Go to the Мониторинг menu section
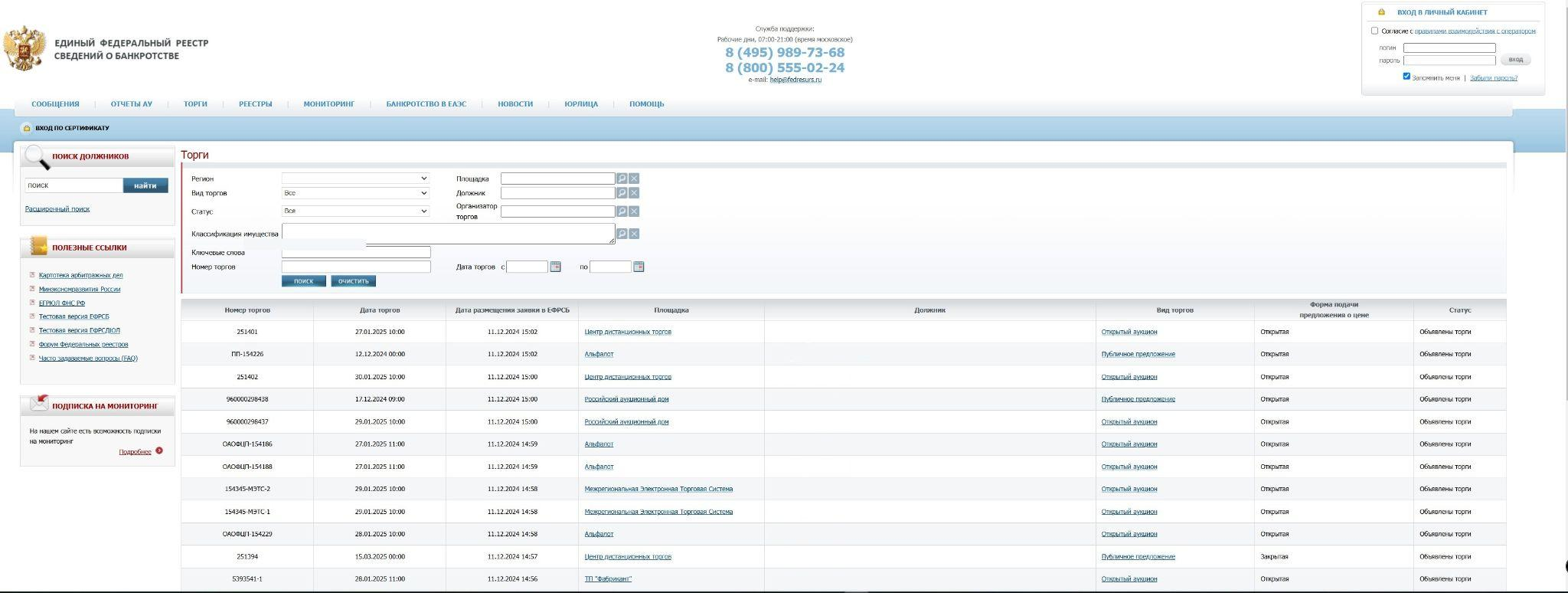 click(328, 104)
